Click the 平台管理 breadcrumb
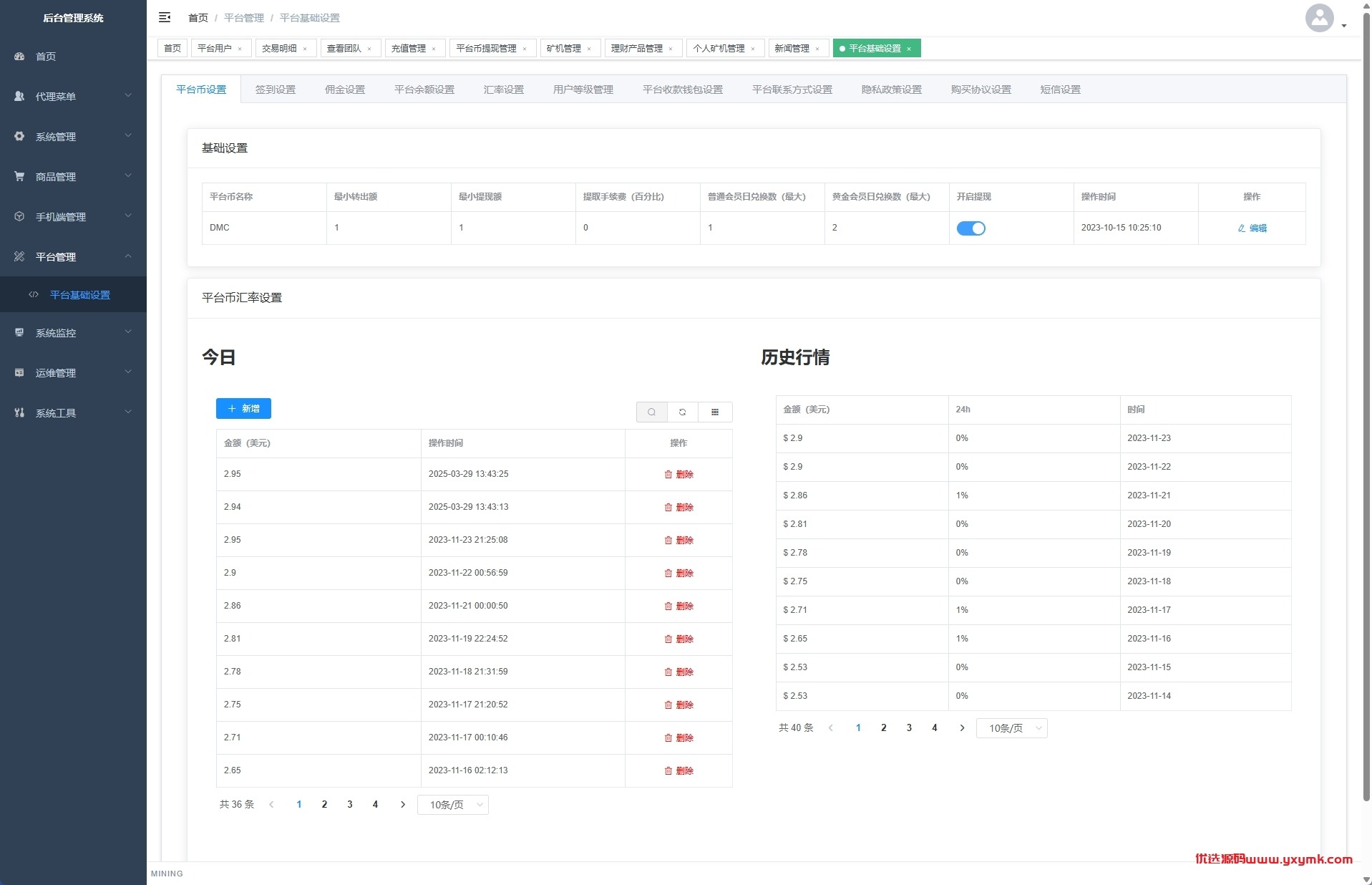The width and height of the screenshot is (1372, 885). point(244,18)
